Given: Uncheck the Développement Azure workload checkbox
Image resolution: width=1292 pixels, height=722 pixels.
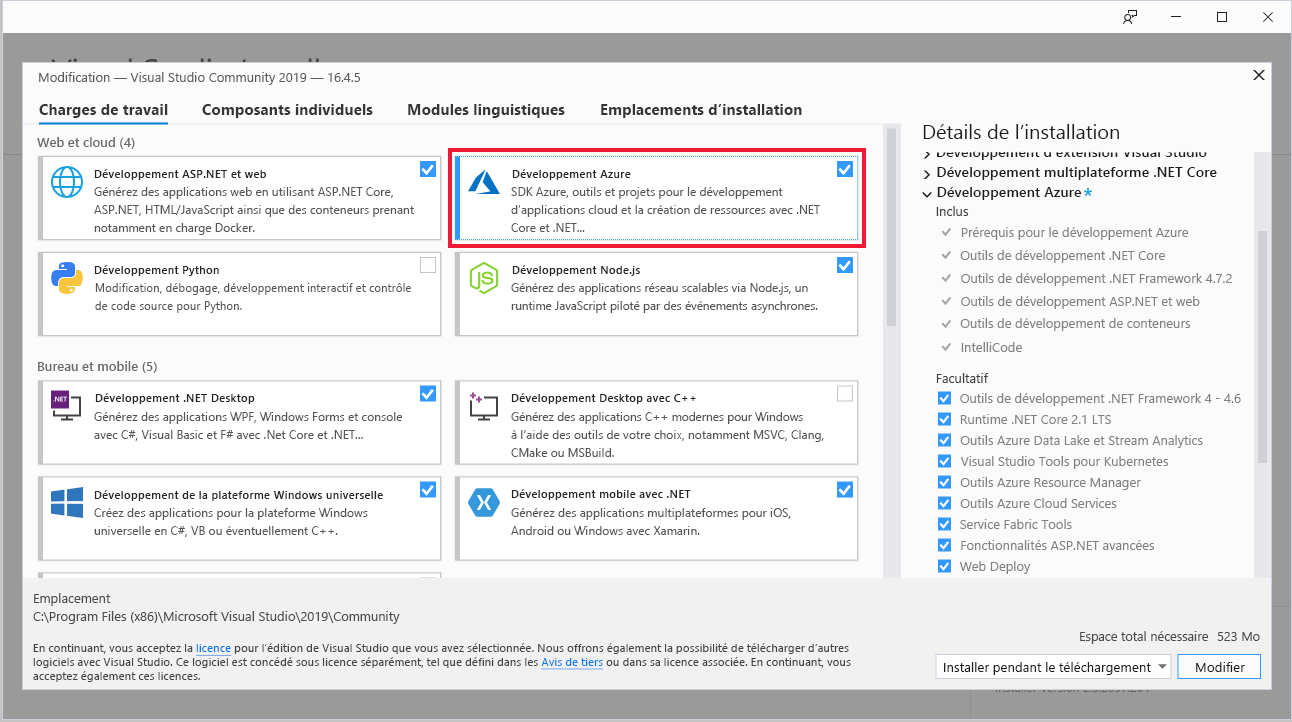Looking at the screenshot, I should 845,169.
